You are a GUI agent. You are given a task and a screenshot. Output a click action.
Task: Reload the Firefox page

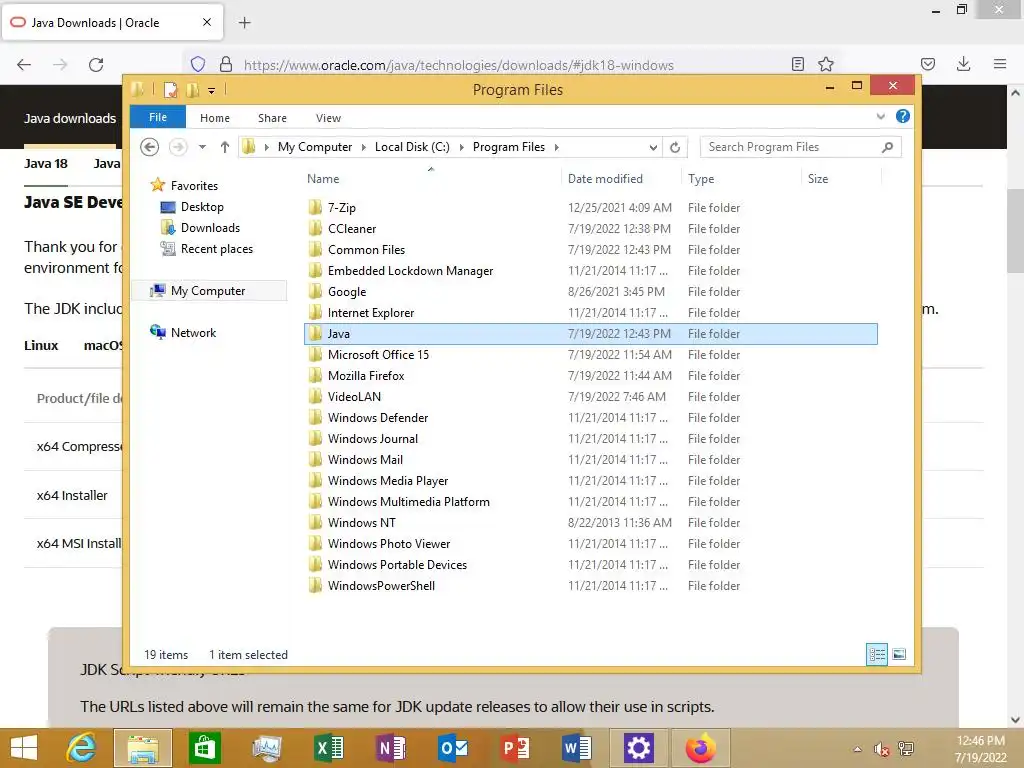click(96, 65)
